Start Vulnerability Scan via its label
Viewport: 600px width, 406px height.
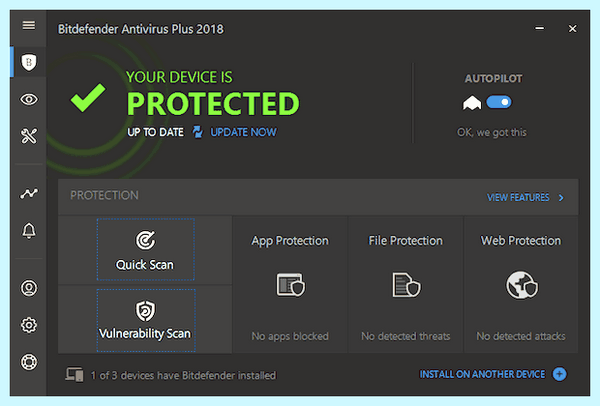click(145, 334)
